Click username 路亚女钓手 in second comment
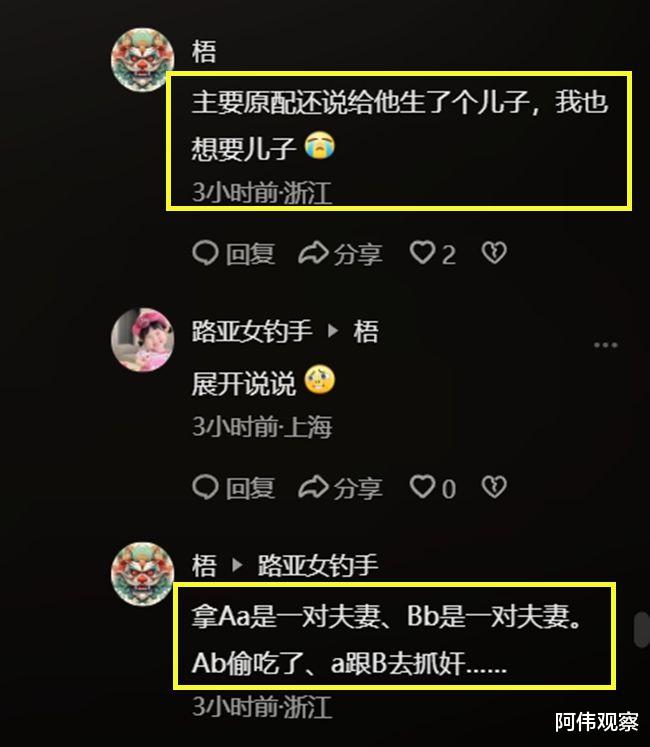The width and height of the screenshot is (650, 747). click(x=252, y=331)
